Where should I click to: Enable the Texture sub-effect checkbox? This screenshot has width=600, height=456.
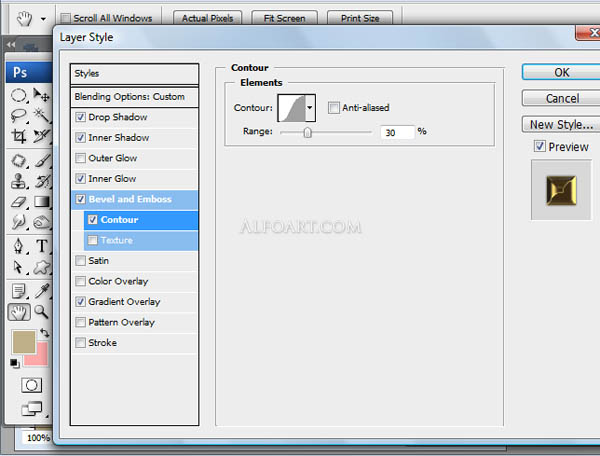[93, 240]
